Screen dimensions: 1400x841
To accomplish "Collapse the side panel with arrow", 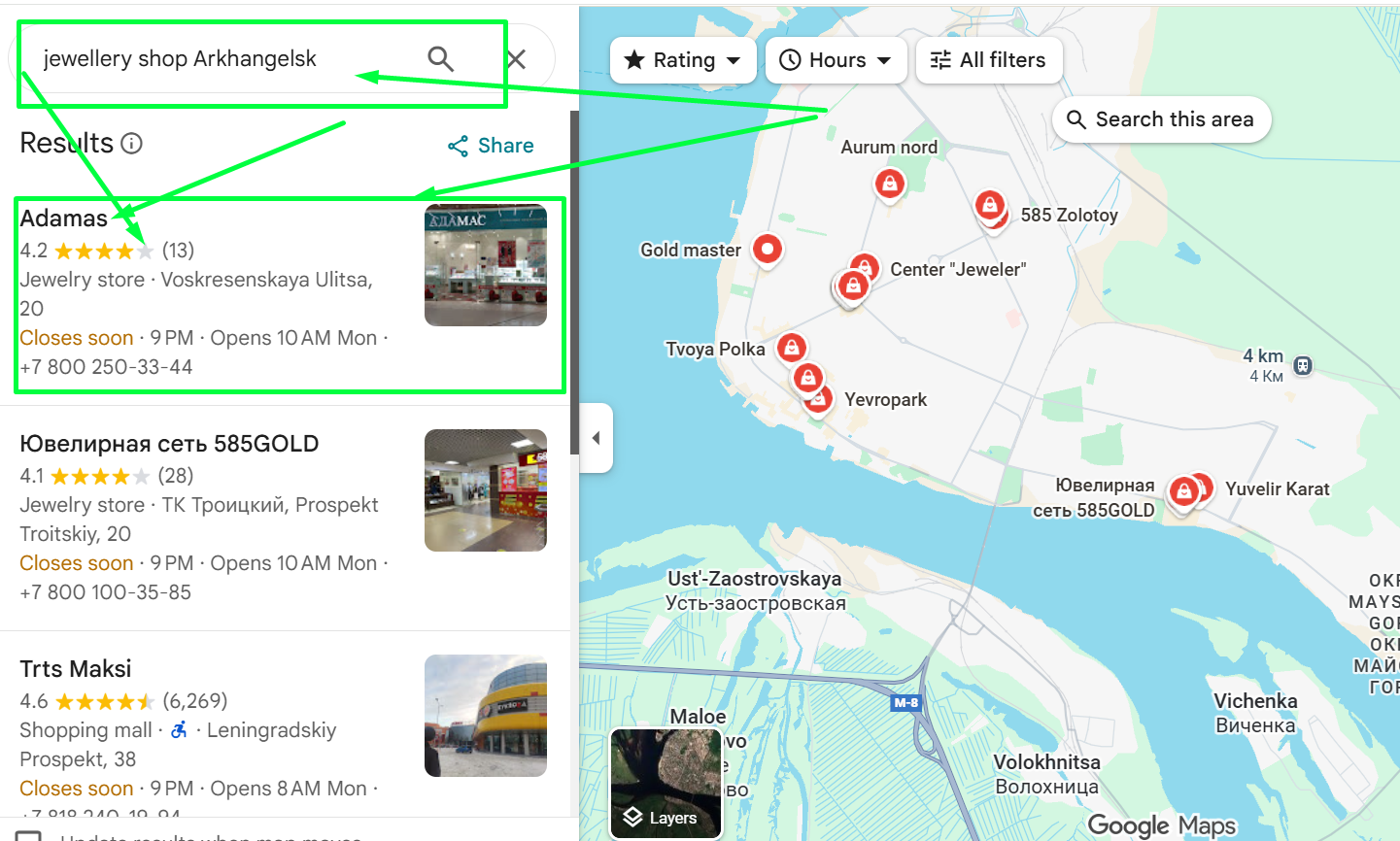I will [596, 438].
